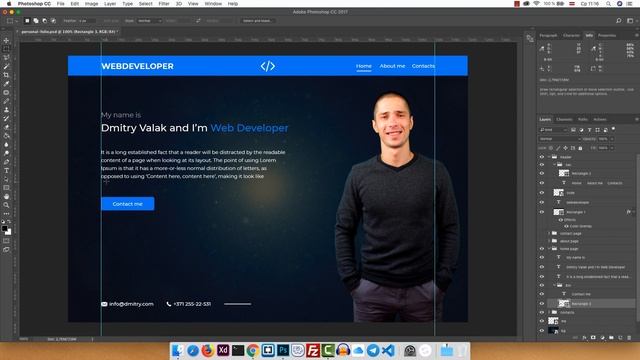The image size is (640, 360).
Task: Click the Select and Mask button
Action: point(257,20)
